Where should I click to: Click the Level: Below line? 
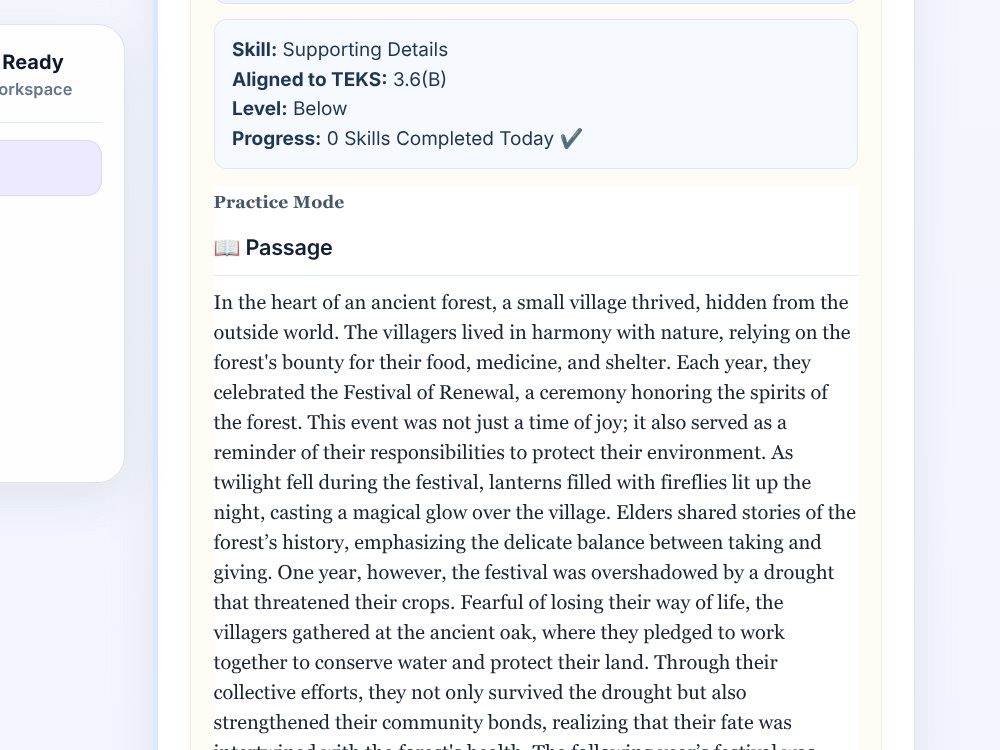290,108
